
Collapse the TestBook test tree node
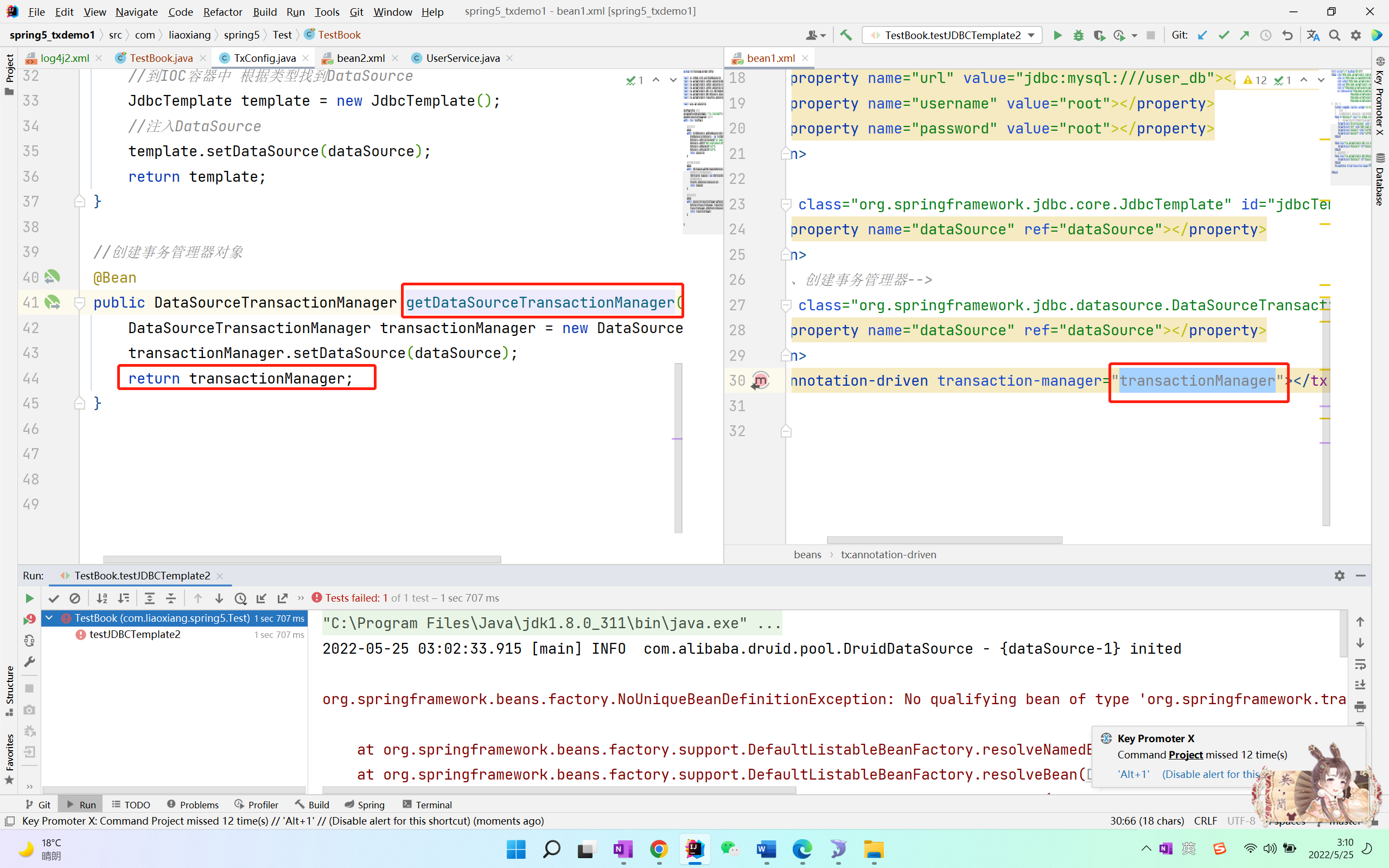[50, 618]
